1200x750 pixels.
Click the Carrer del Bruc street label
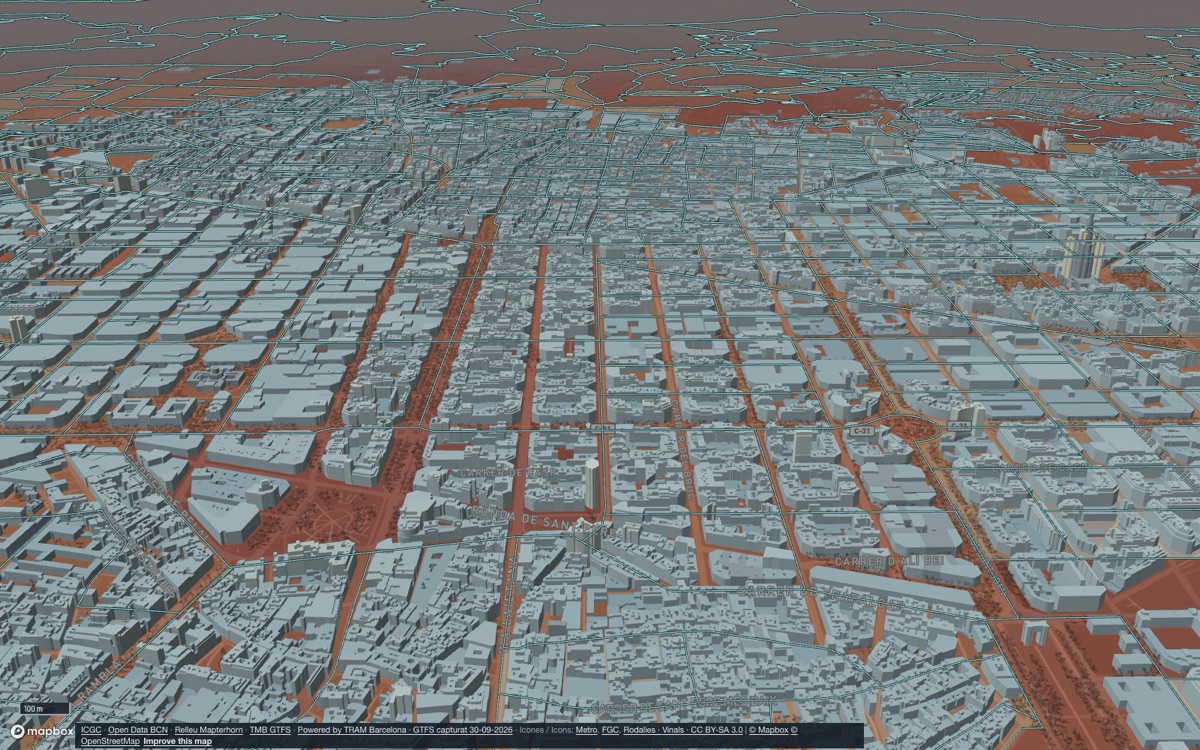tap(684, 452)
